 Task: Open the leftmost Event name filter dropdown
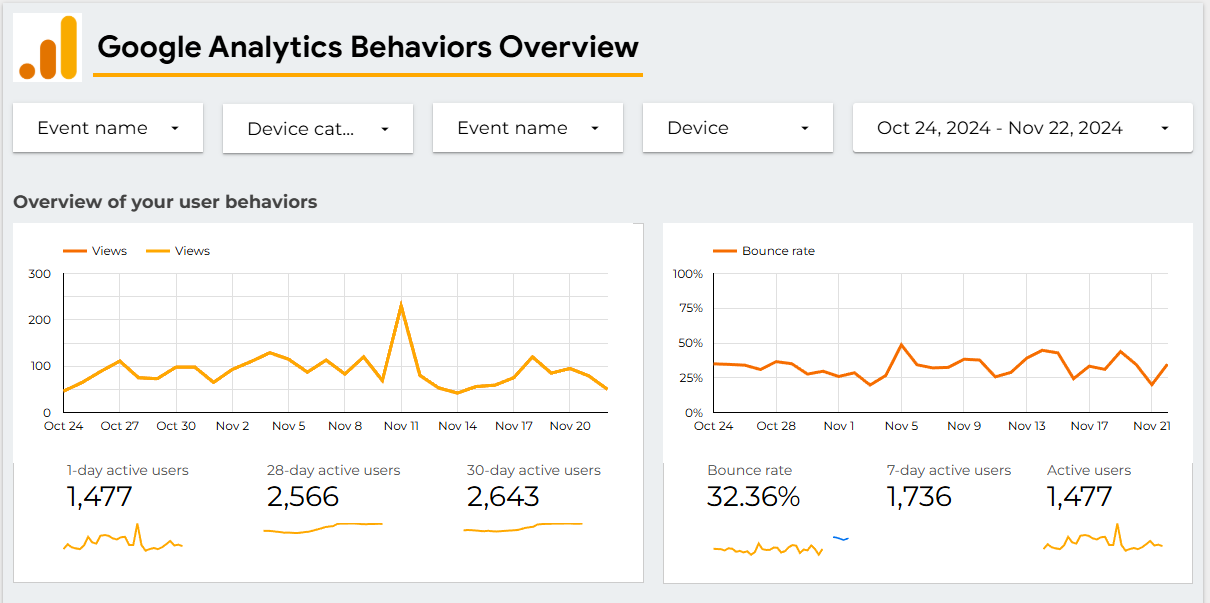[x=108, y=128]
